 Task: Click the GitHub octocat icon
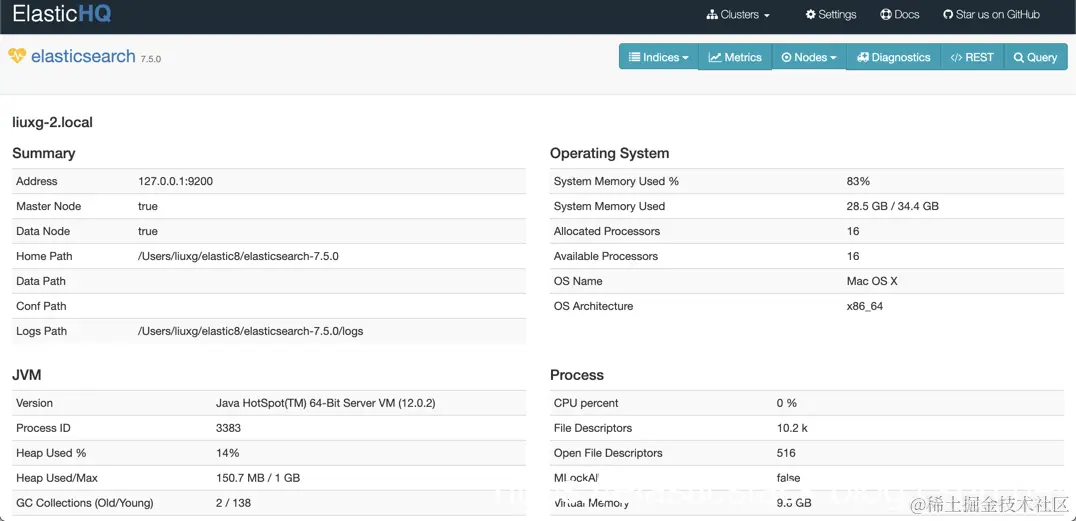coord(948,14)
